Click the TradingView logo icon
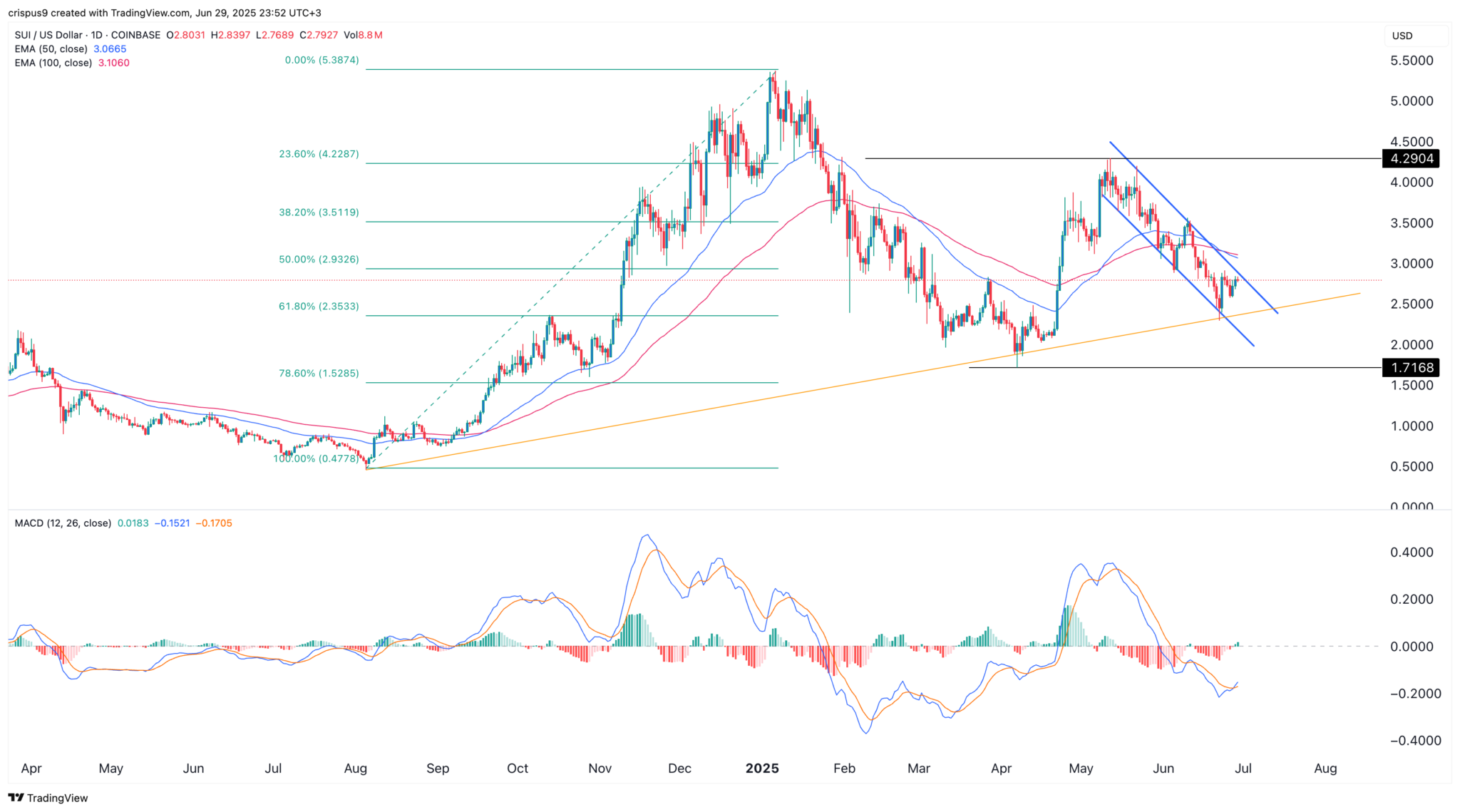This screenshot has height=812, width=1460. 16,798
